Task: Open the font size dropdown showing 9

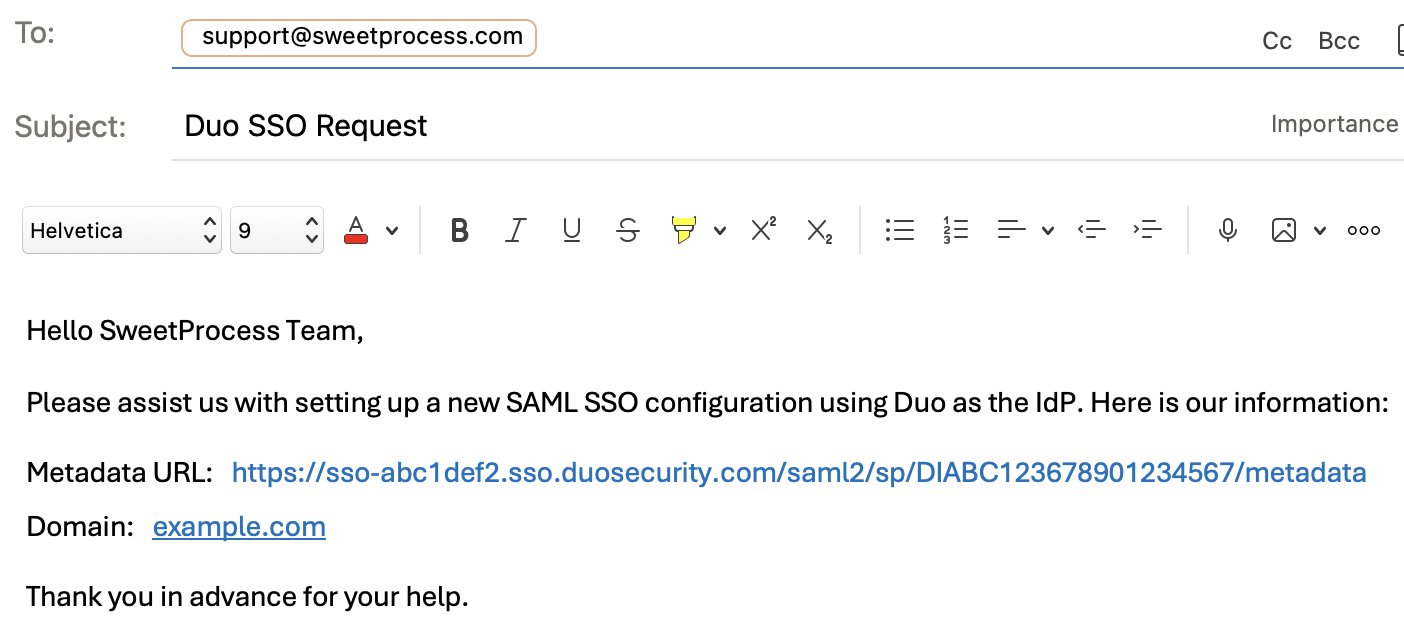Action: 276,230
